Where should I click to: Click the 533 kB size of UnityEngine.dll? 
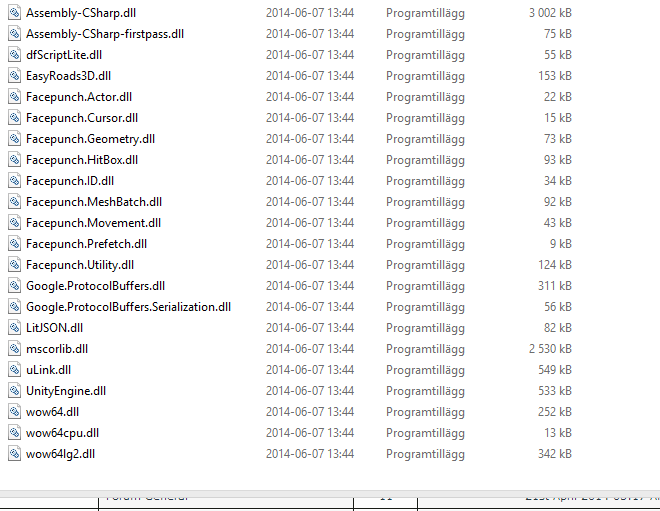[555, 391]
